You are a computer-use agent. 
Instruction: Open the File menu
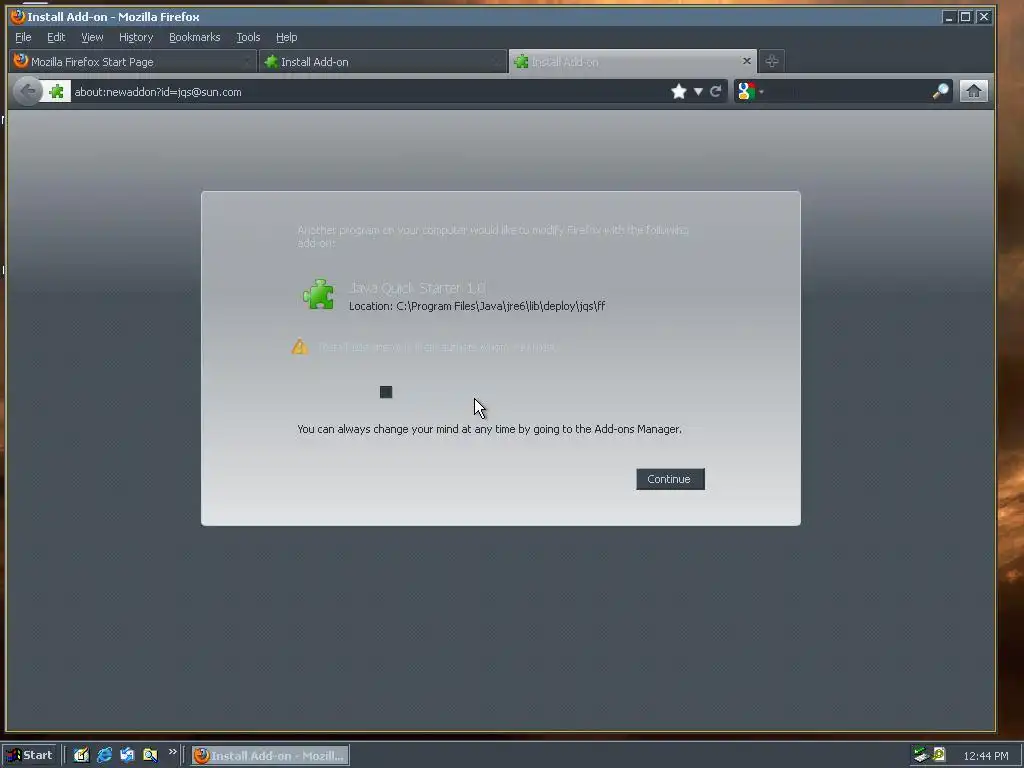click(x=23, y=37)
